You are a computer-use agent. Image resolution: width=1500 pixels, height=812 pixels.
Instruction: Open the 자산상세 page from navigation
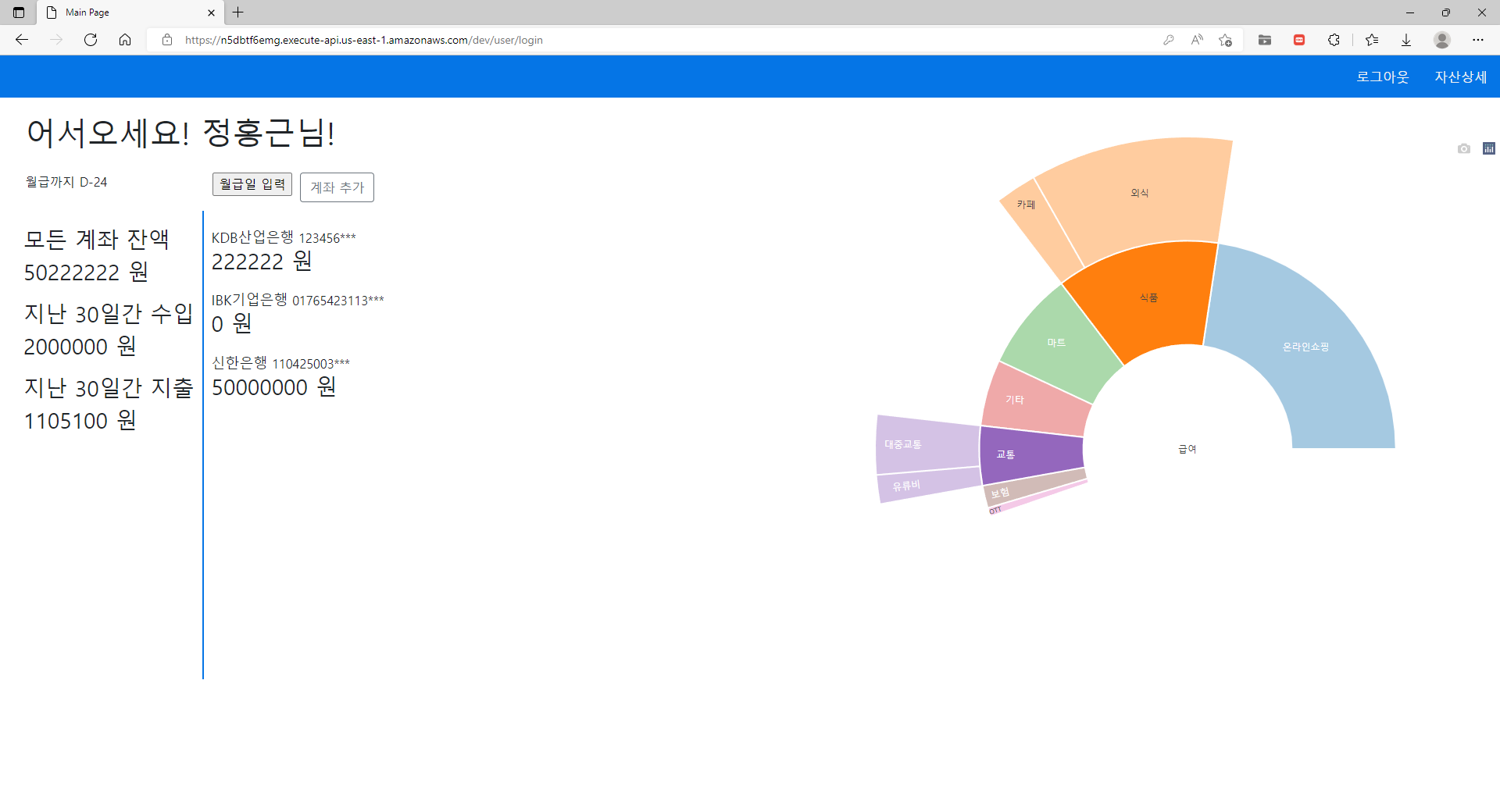[1460, 77]
